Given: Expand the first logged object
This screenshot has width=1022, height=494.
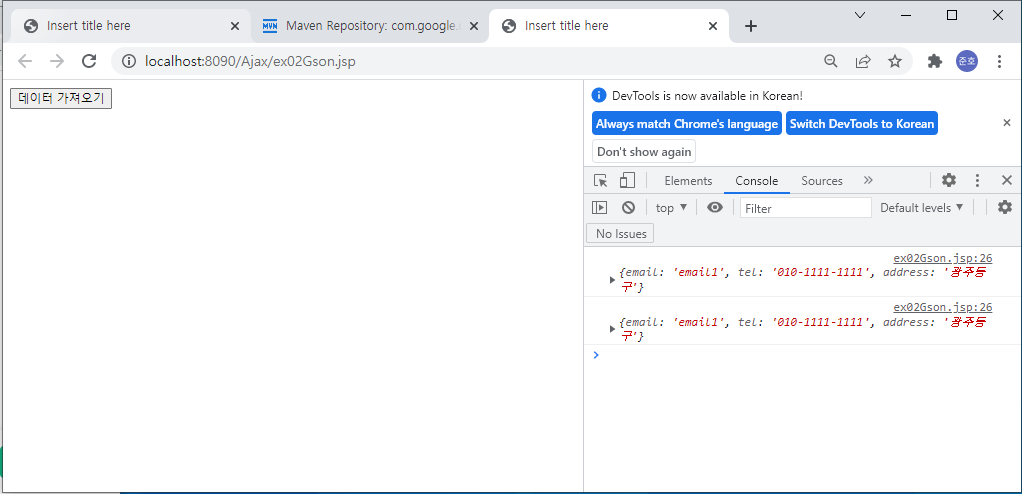Looking at the screenshot, I should coord(612,280).
